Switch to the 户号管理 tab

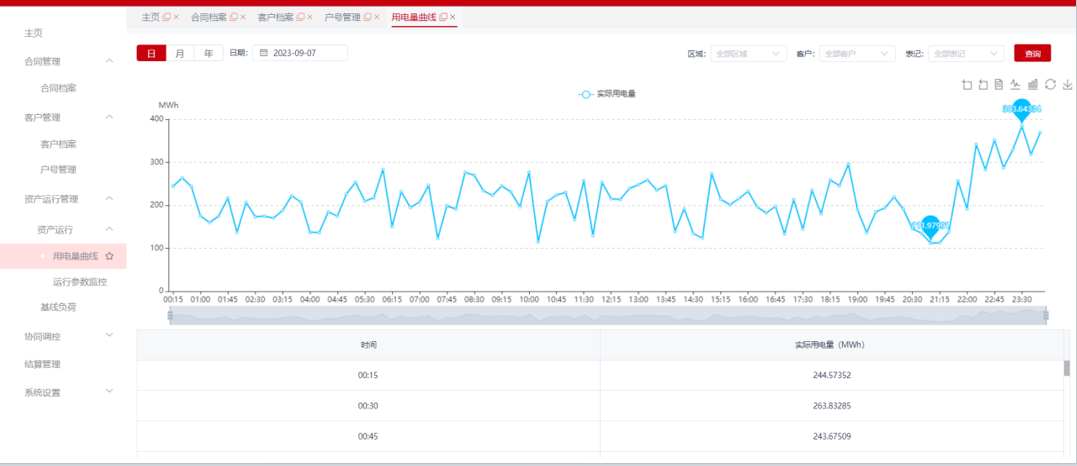pos(341,17)
